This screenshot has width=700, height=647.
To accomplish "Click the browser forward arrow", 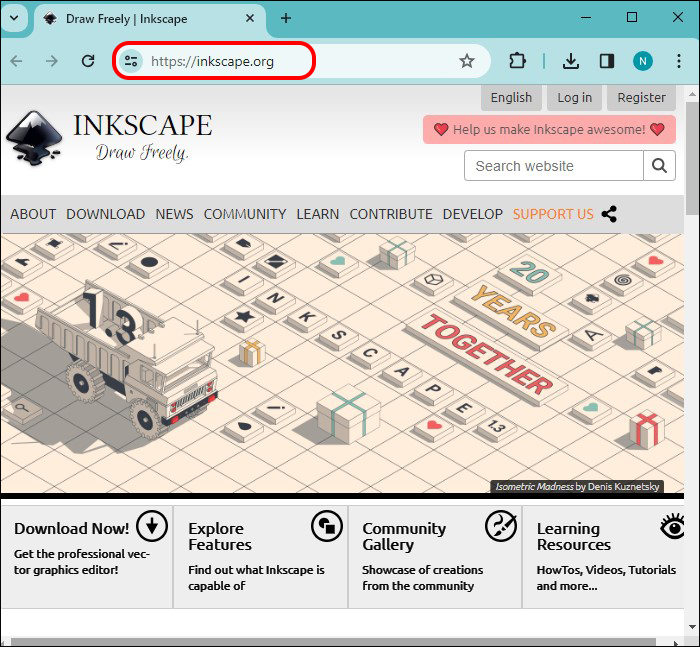I will click(x=52, y=61).
